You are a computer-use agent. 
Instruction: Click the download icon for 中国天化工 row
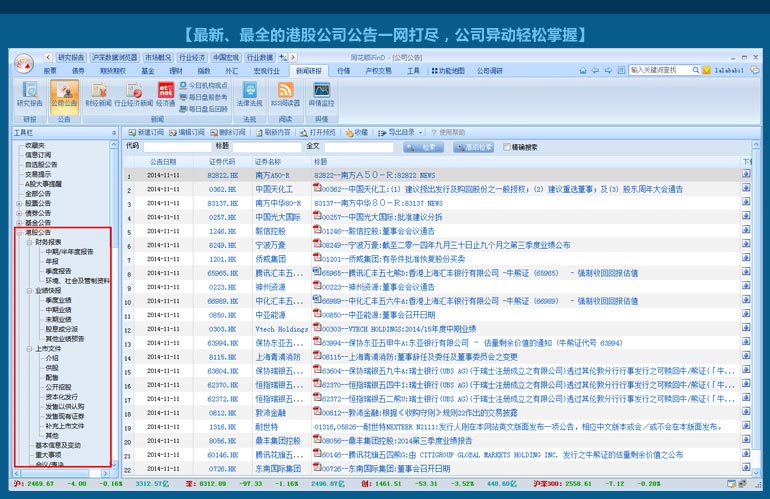coord(746,188)
